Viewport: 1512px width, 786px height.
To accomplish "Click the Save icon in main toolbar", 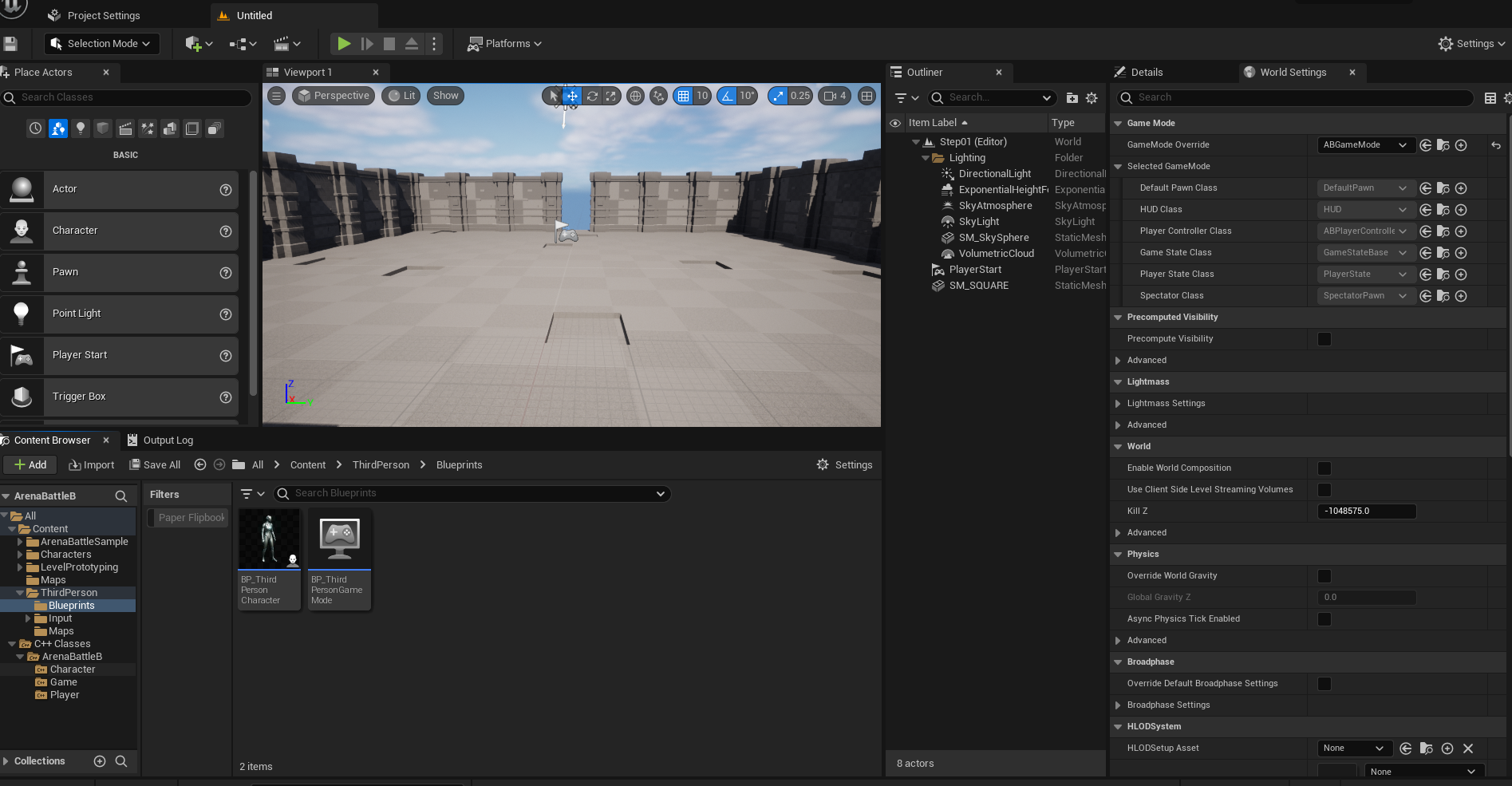I will 10,44.
